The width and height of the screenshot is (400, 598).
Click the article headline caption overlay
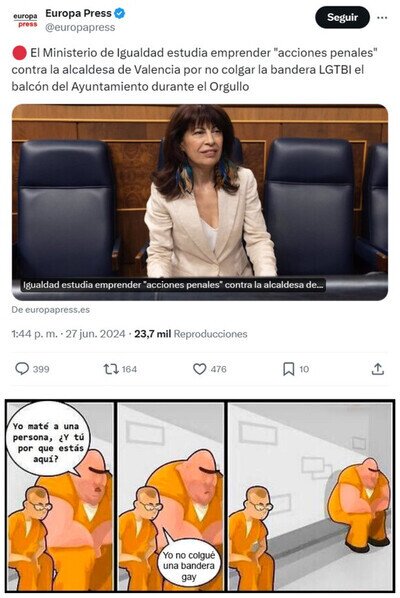click(173, 285)
